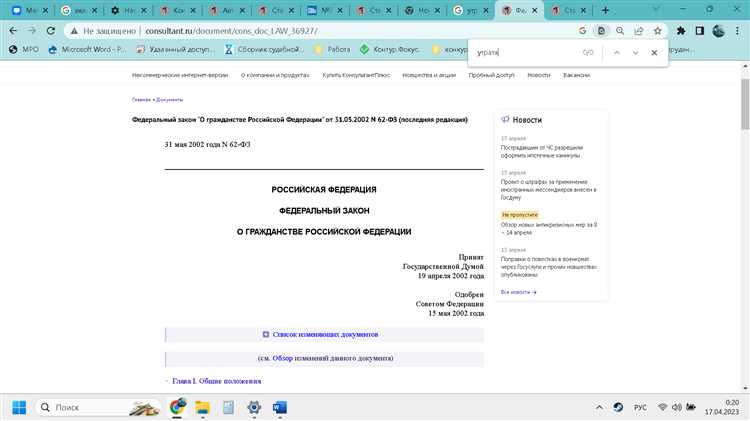Open a new browser tab

(605, 10)
